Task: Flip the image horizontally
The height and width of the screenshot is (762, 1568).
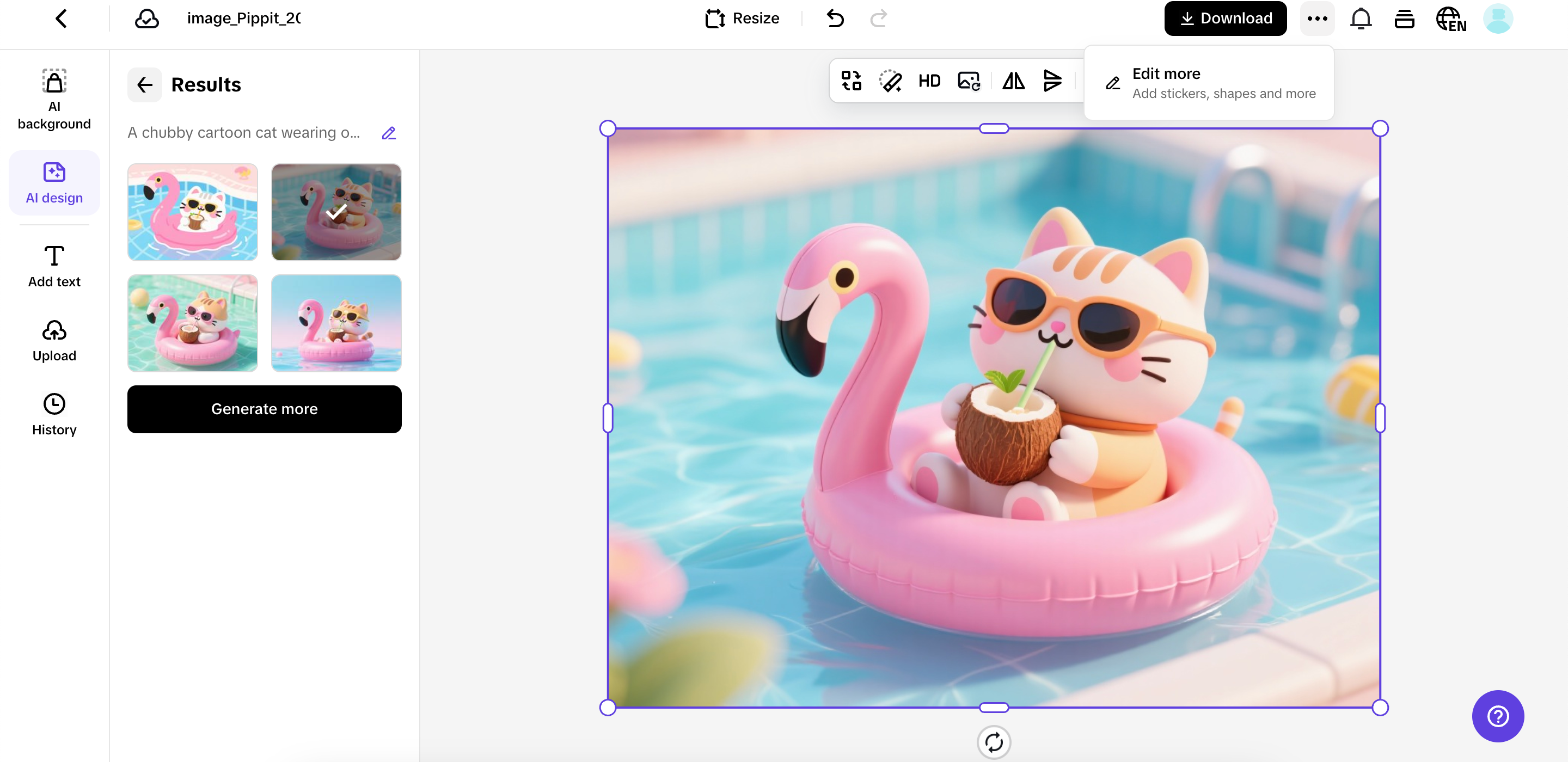Action: click(x=1012, y=81)
